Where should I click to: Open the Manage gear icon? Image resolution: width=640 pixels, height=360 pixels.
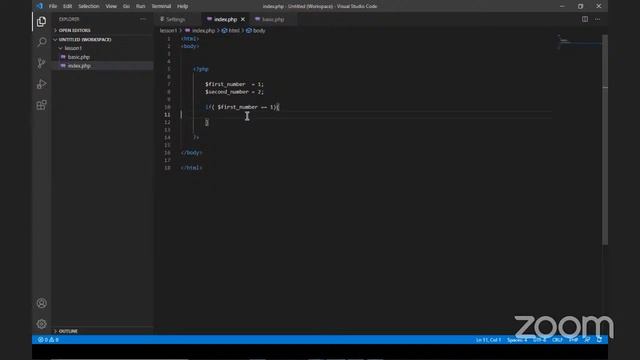pyautogui.click(x=41, y=324)
